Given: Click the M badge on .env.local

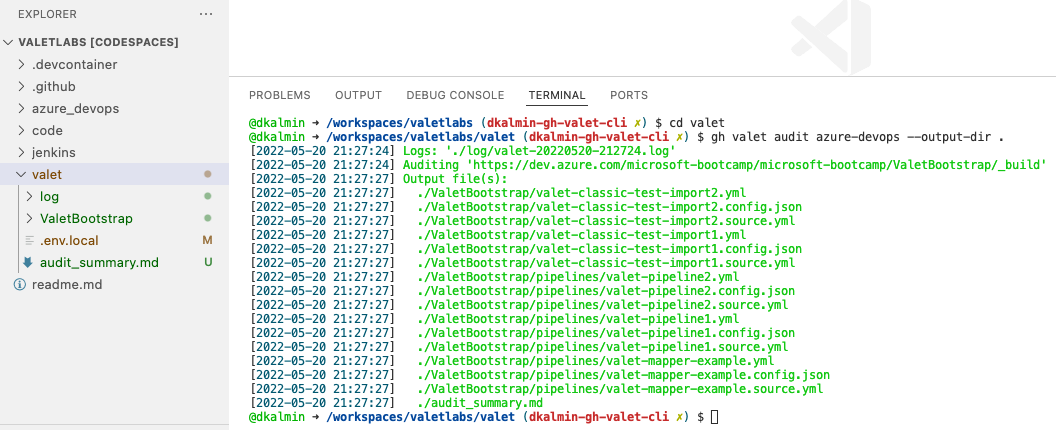Looking at the screenshot, I should point(207,241).
